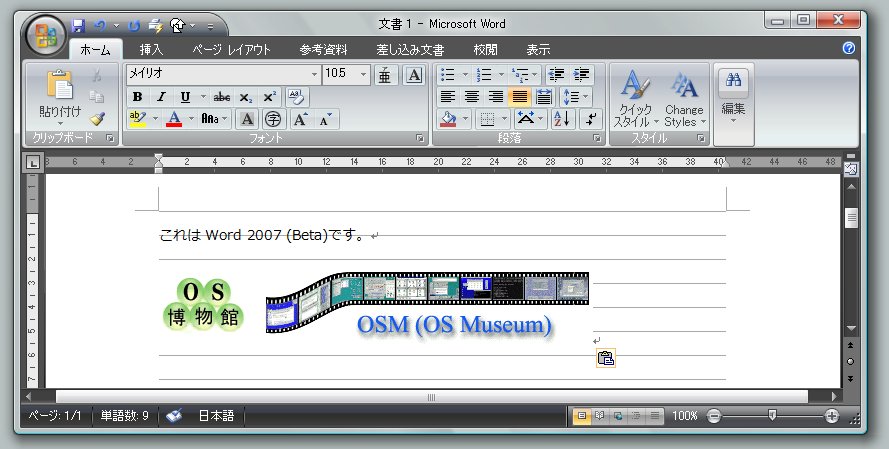Toggle Underline formatting

pyautogui.click(x=185, y=98)
